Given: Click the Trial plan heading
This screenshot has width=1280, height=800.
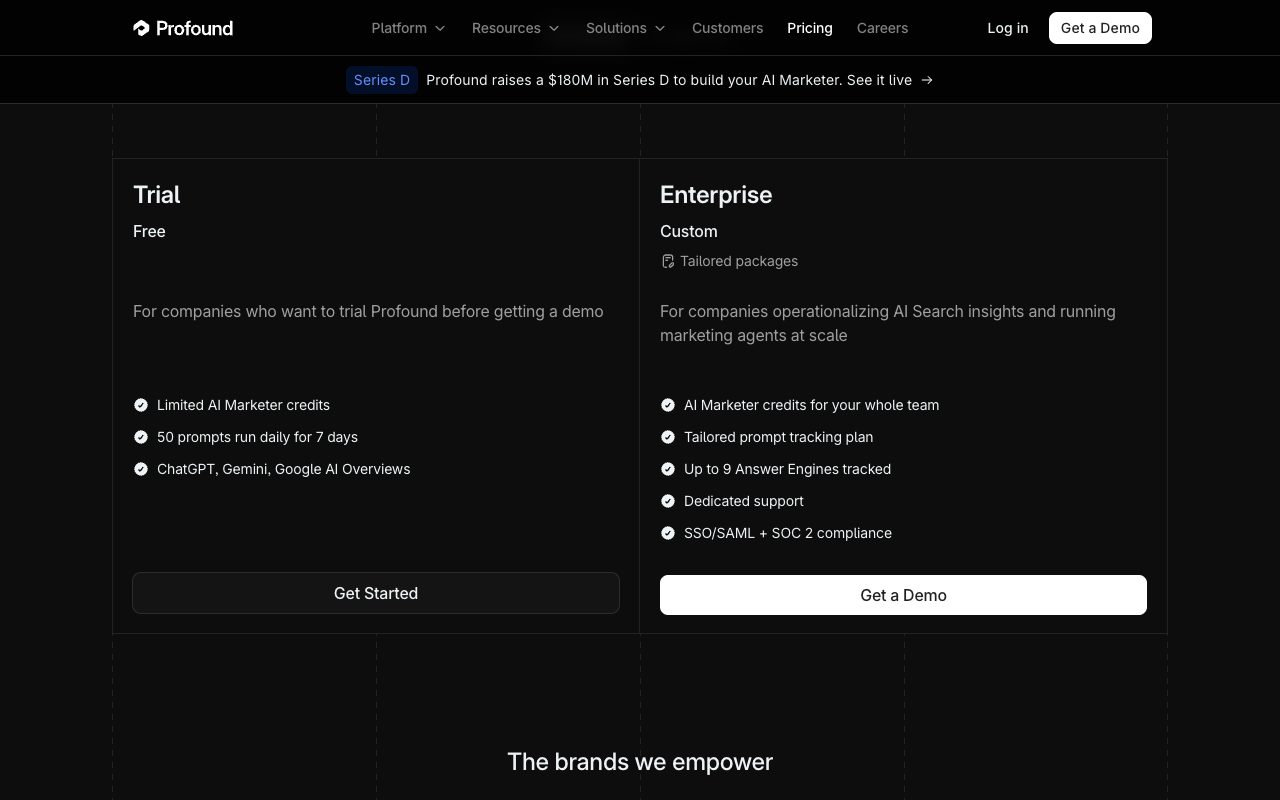Looking at the screenshot, I should coord(157,195).
